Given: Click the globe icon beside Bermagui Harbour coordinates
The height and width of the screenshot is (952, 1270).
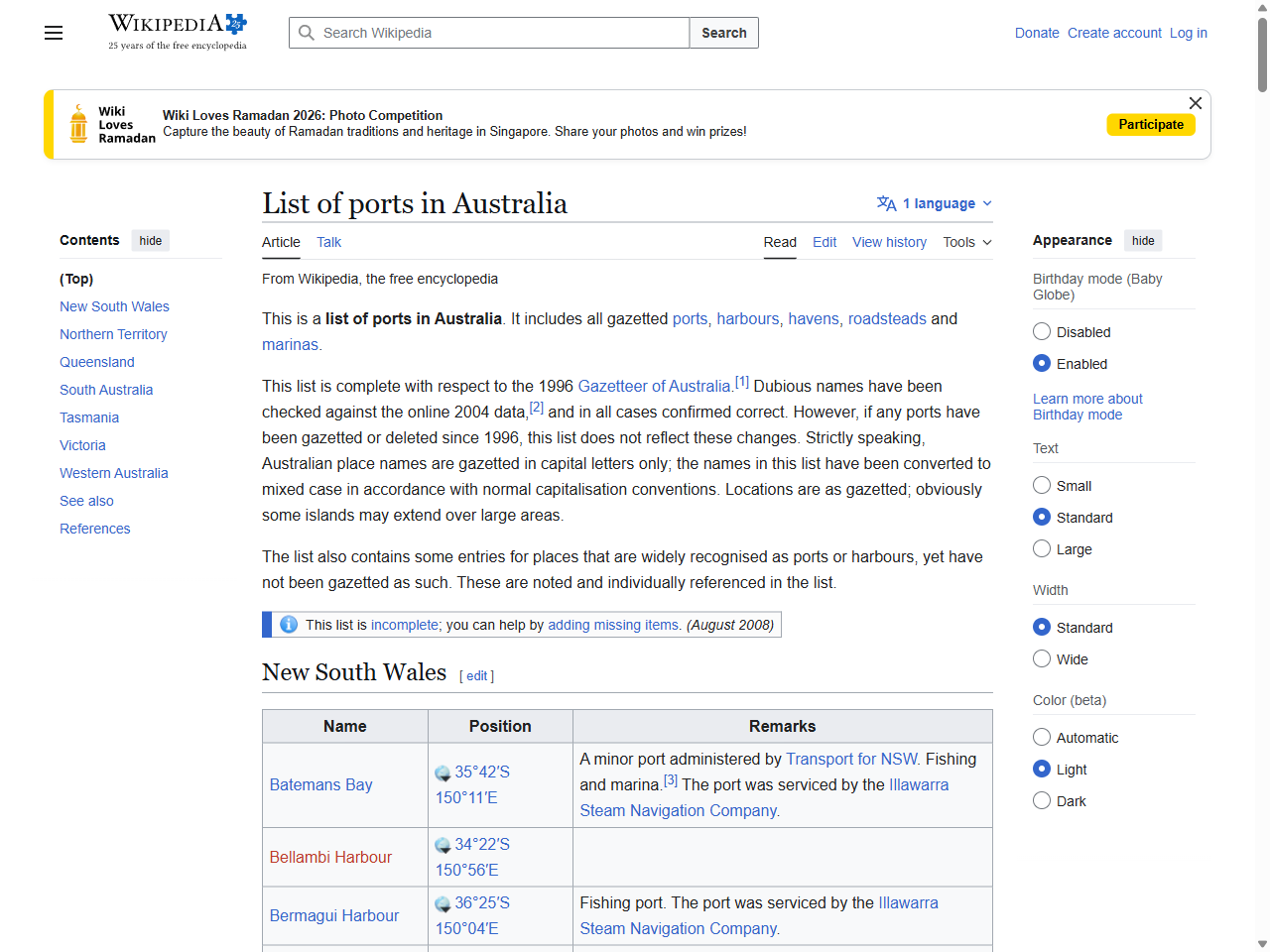Looking at the screenshot, I should 443,902.
